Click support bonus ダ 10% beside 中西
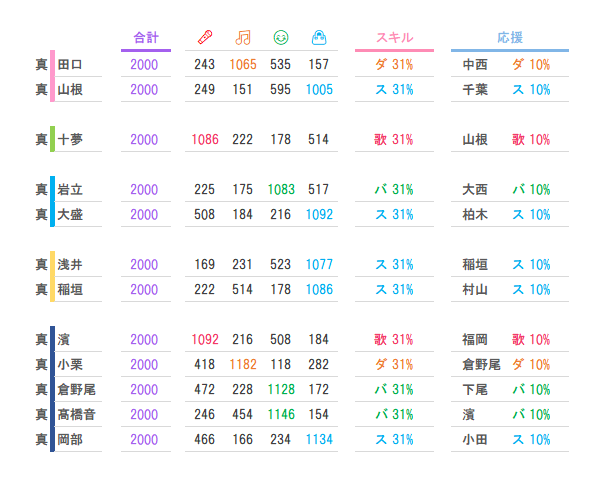The width and height of the screenshot is (601, 477). coord(531,64)
